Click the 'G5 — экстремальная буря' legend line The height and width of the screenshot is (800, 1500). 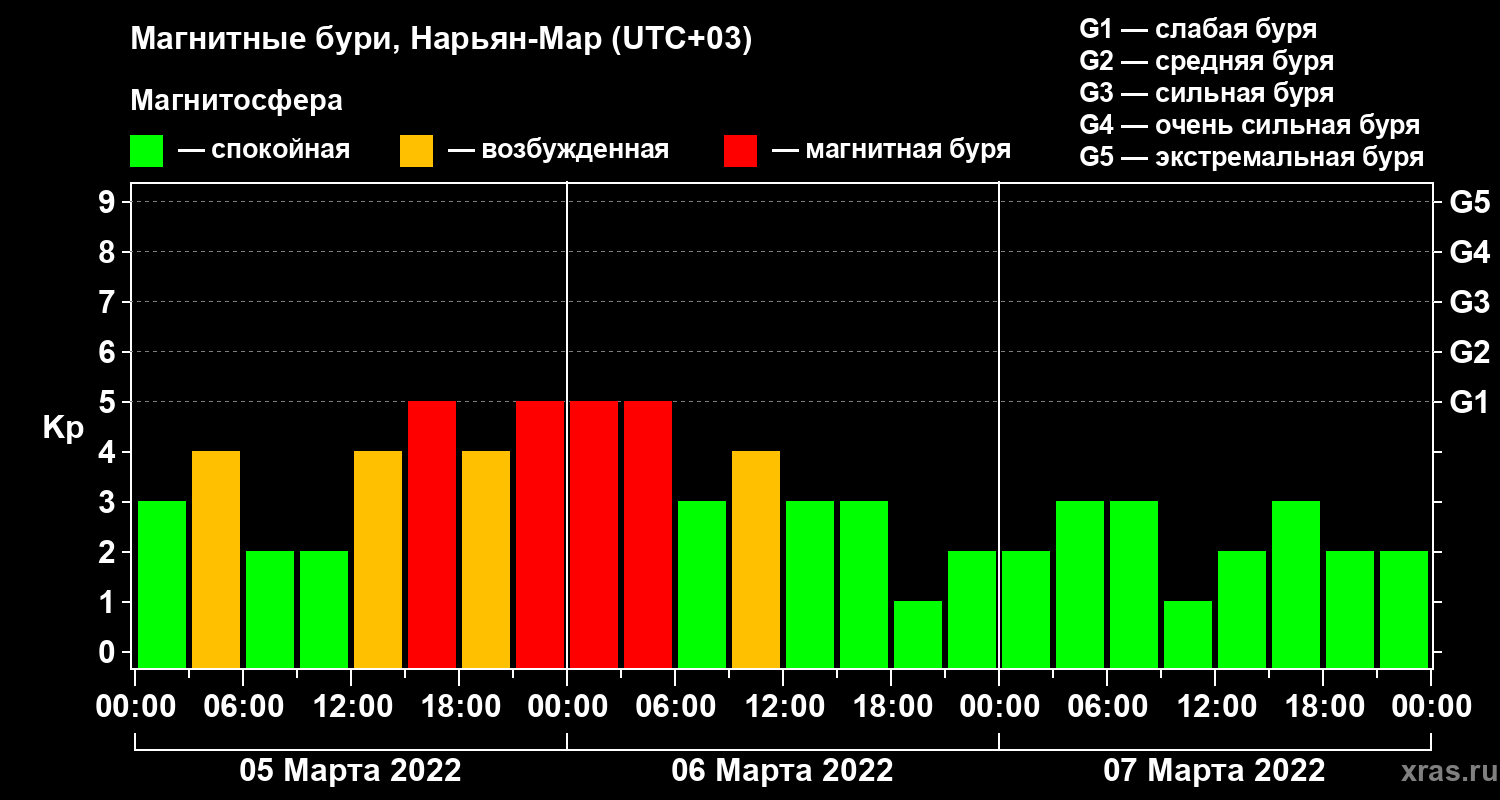[1251, 157]
